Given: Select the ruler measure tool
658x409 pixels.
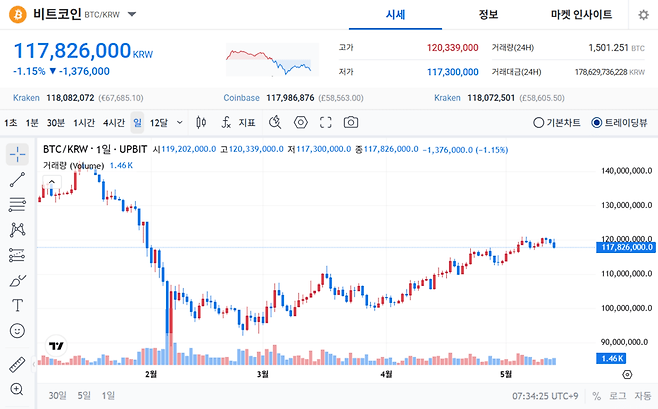Looking at the screenshot, I should click(17, 365).
